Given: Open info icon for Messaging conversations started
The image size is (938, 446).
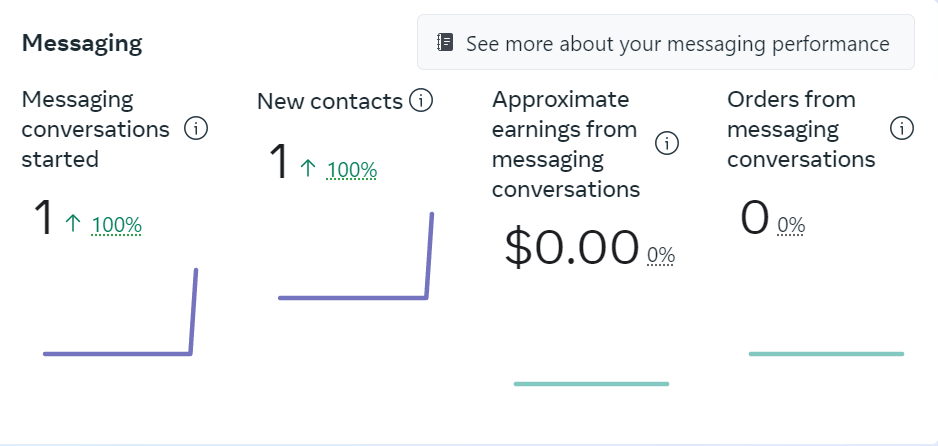Looking at the screenshot, I should 196,129.
